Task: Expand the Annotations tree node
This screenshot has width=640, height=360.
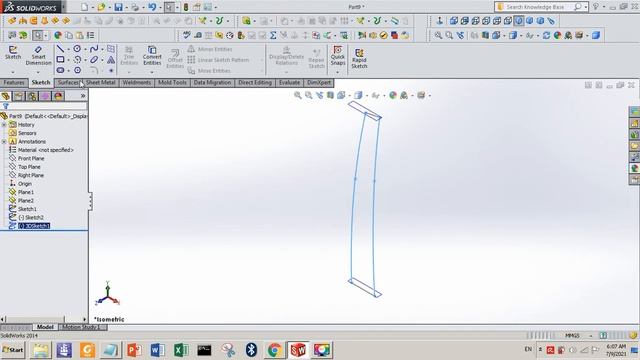Action: pyautogui.click(x=4, y=142)
